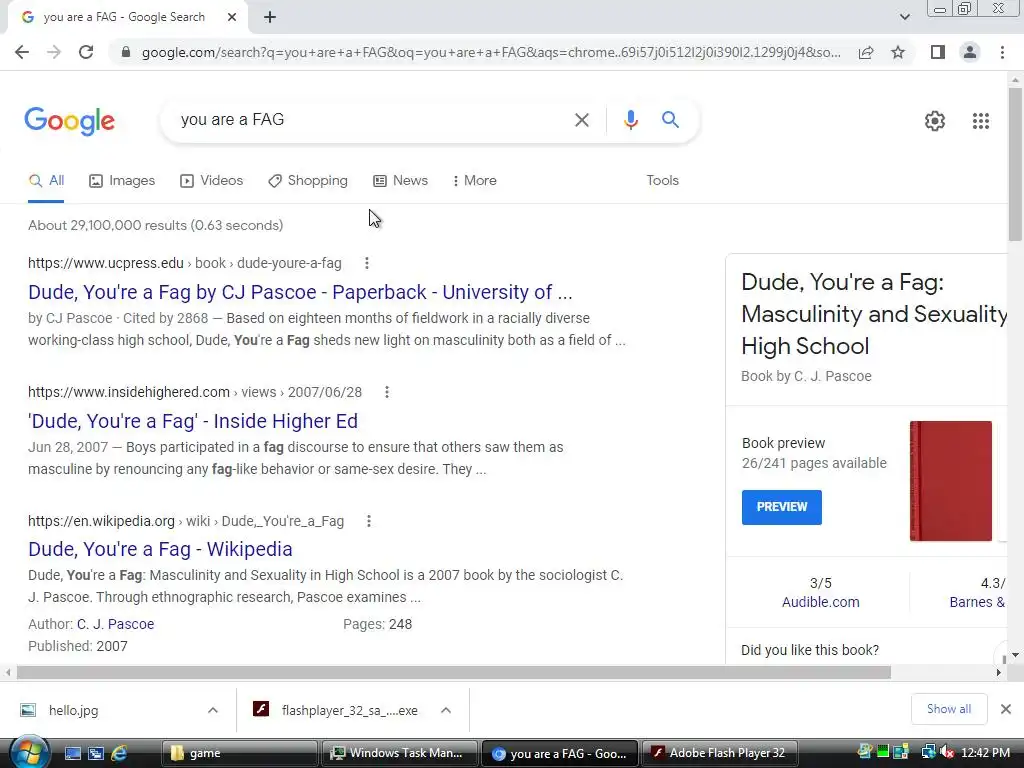
Task: Click the page scroll down arrow
Action: coord(1015,655)
